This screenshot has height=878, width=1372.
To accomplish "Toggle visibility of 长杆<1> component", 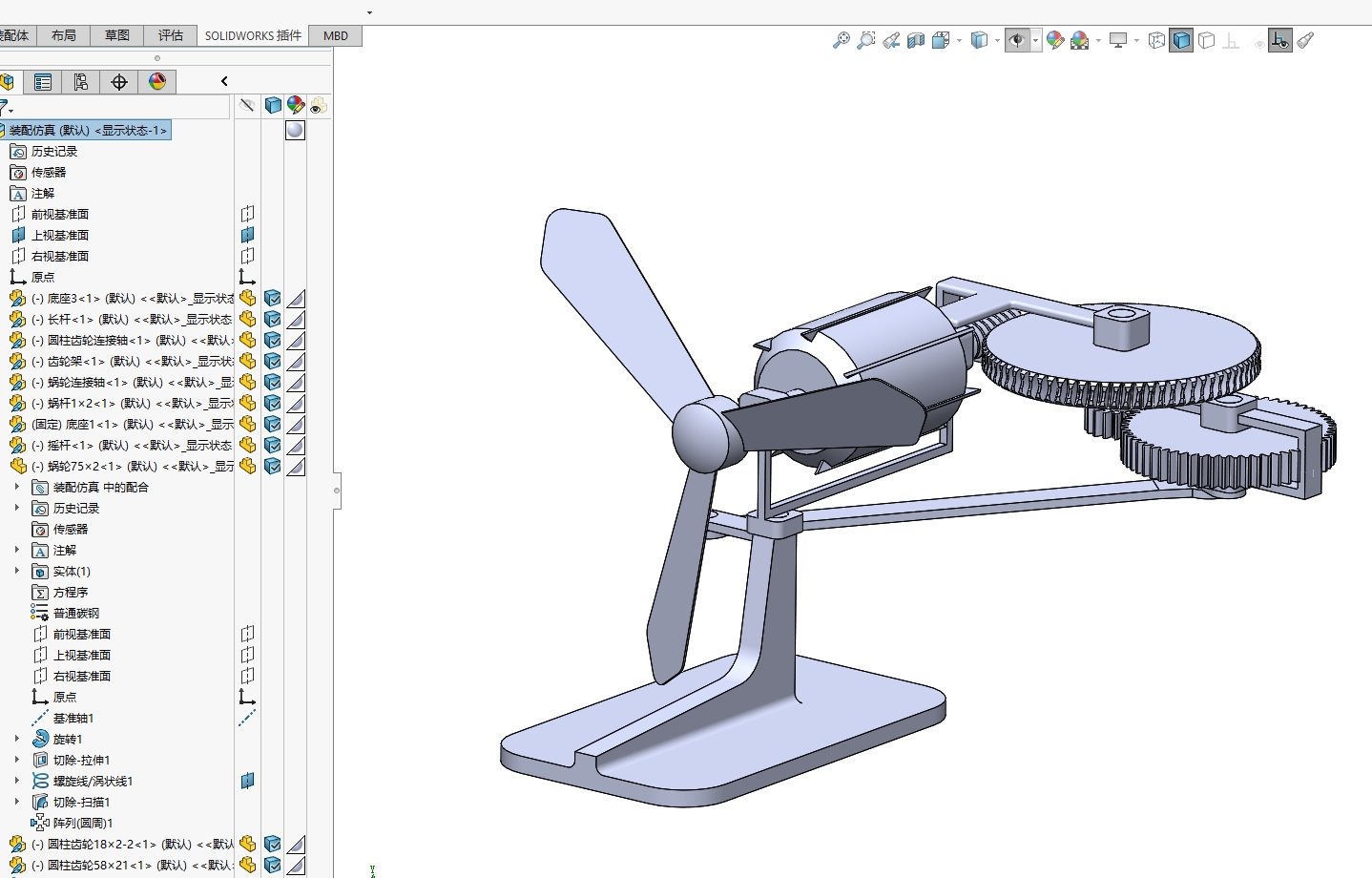I will click(247, 319).
